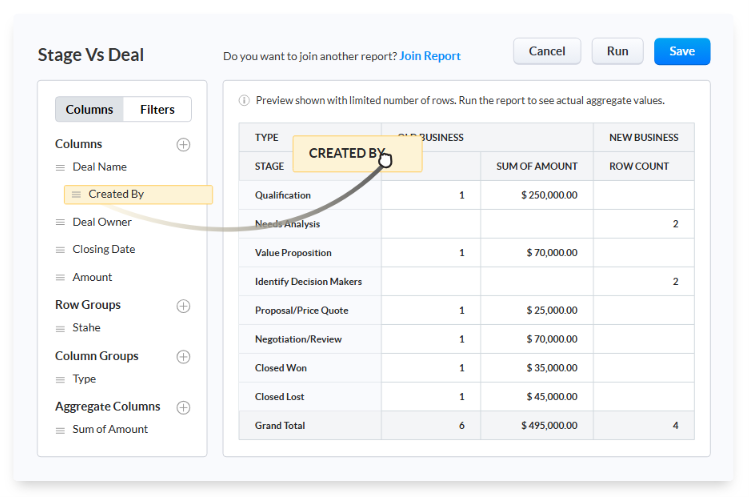The image size is (749, 497).
Task: Click the Needs Analysis row label
Action: point(288,224)
